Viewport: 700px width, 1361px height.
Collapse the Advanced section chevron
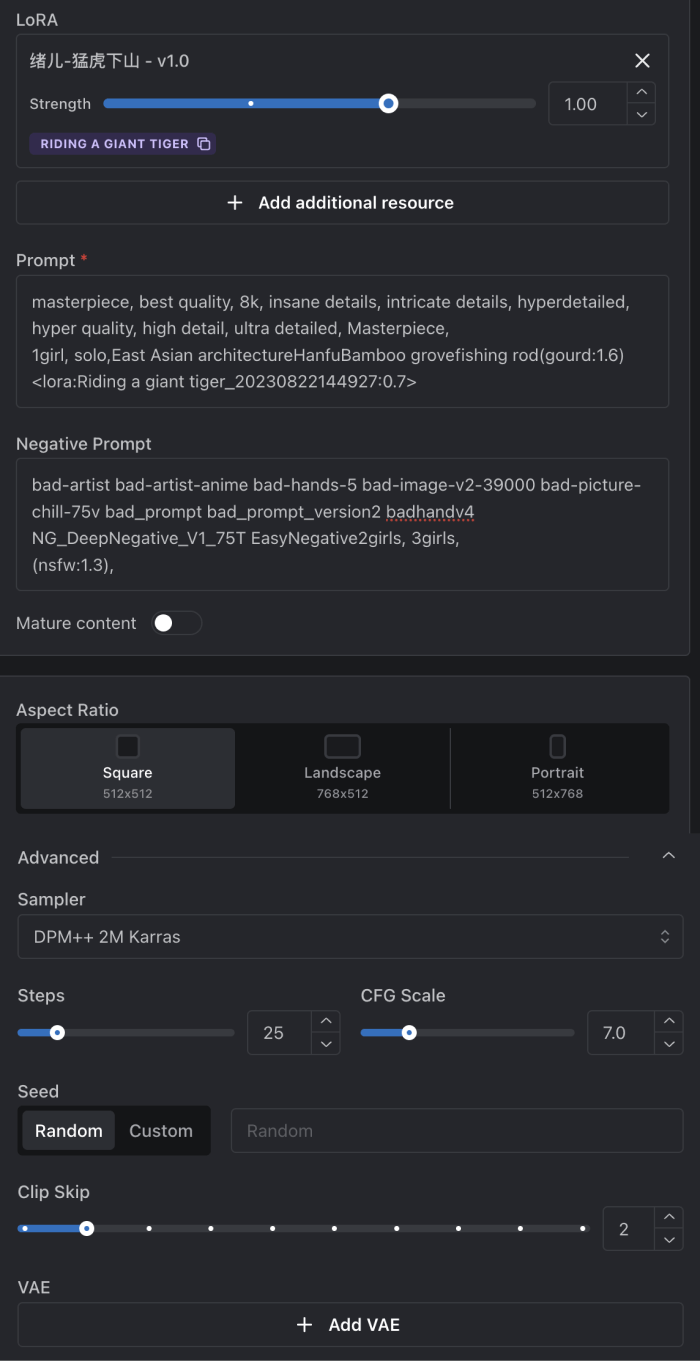click(669, 856)
